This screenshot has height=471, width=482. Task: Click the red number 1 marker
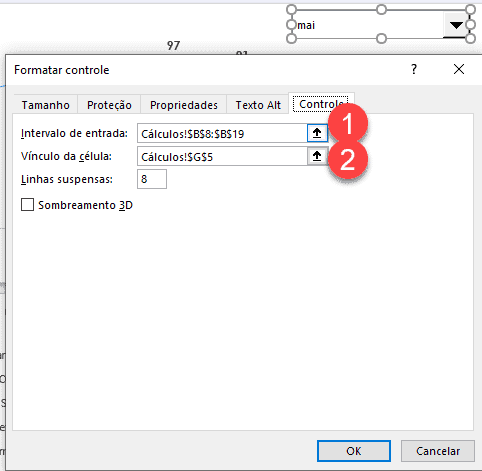pyautogui.click(x=348, y=123)
